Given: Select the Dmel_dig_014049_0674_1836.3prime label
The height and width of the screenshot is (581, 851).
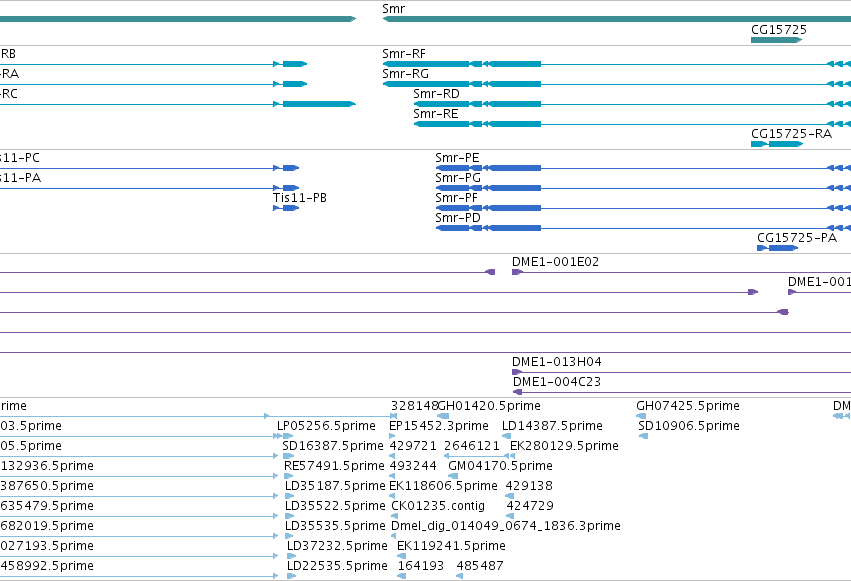Looking at the screenshot, I should (x=506, y=526).
